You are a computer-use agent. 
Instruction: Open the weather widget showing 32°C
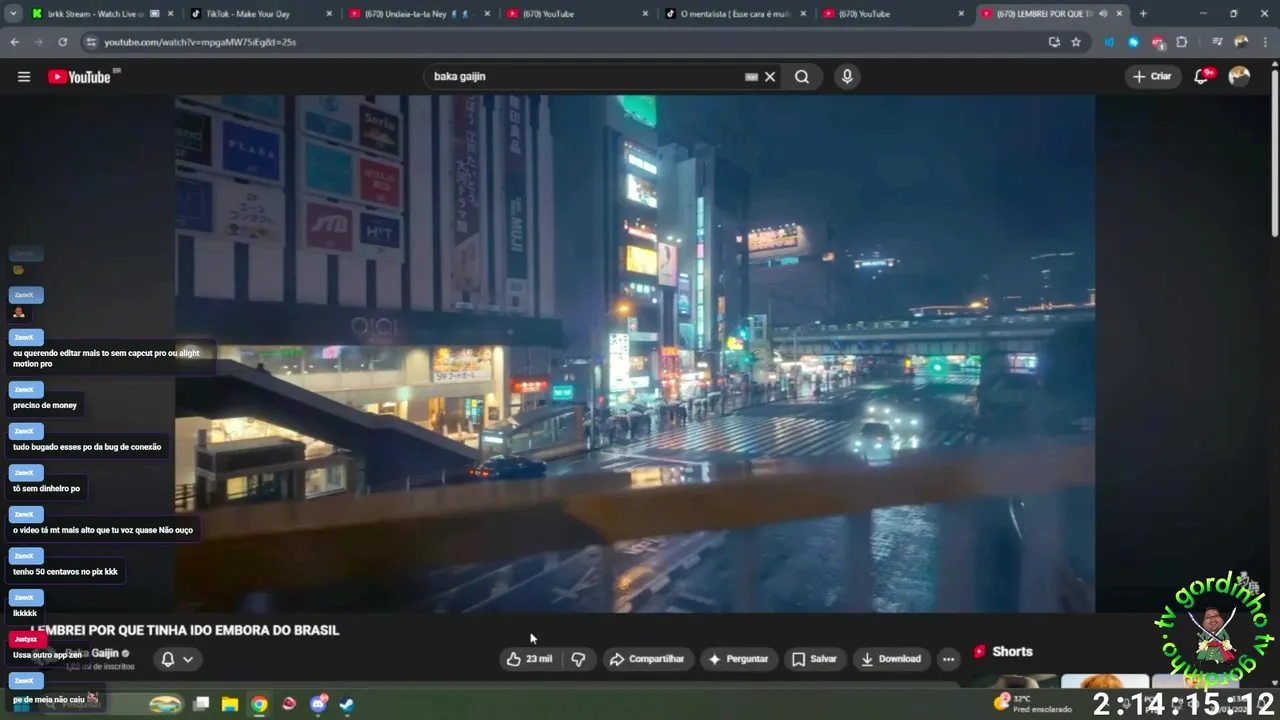click(1032, 704)
